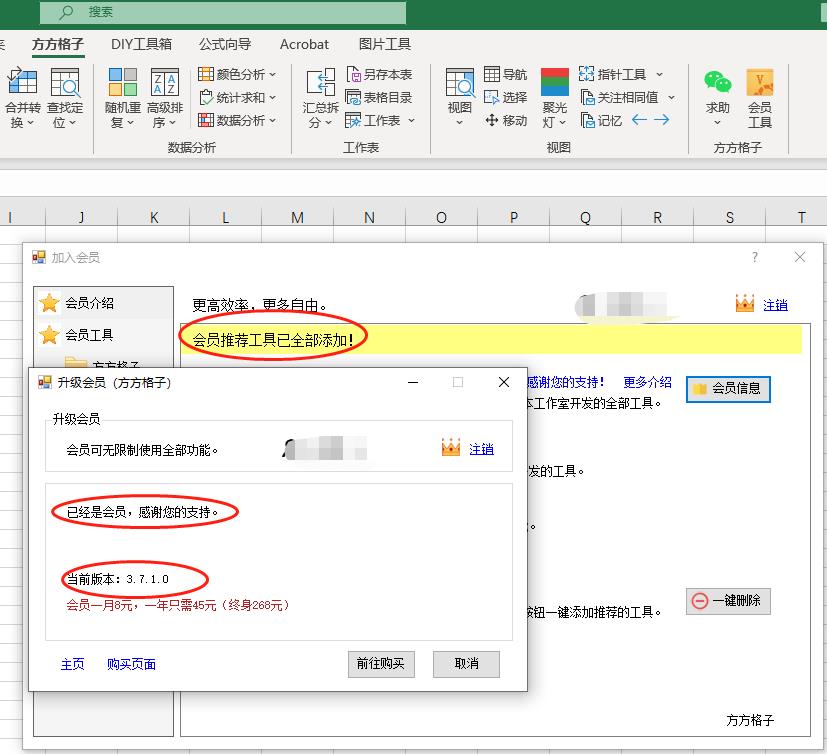Switch to the Acrobat ribbon tab

point(304,44)
